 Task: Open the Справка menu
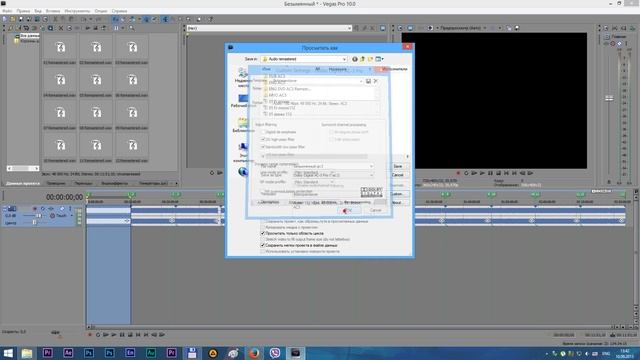tap(119, 11)
